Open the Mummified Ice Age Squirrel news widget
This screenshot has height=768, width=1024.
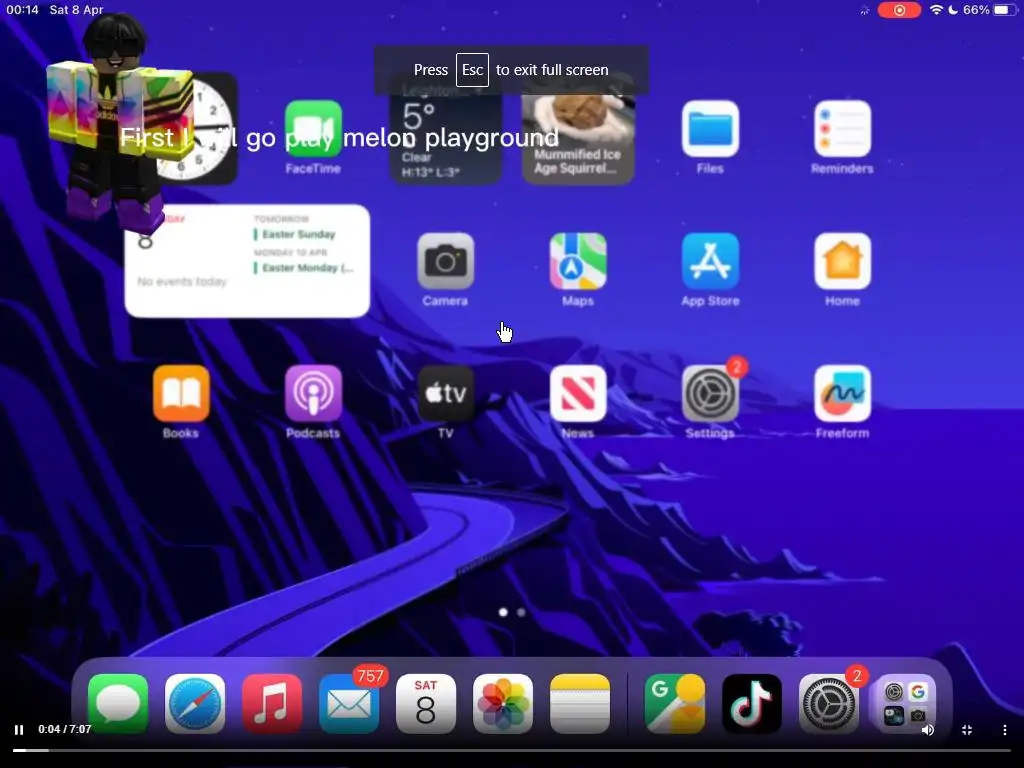(578, 131)
